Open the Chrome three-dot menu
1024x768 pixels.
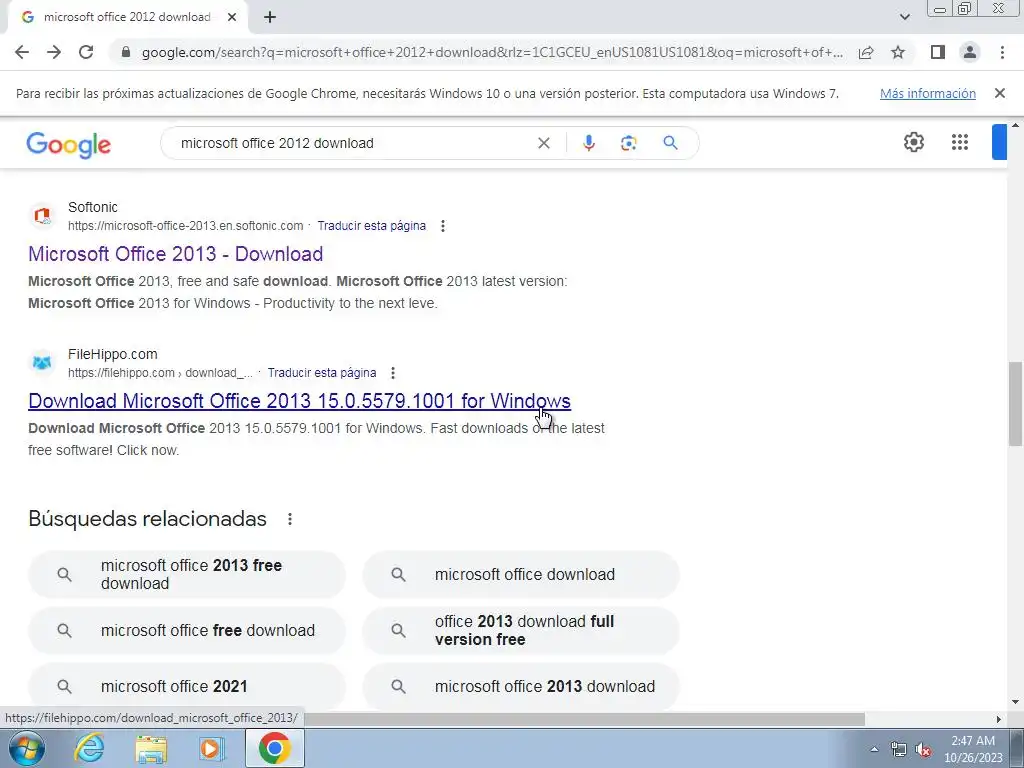coord(1002,52)
